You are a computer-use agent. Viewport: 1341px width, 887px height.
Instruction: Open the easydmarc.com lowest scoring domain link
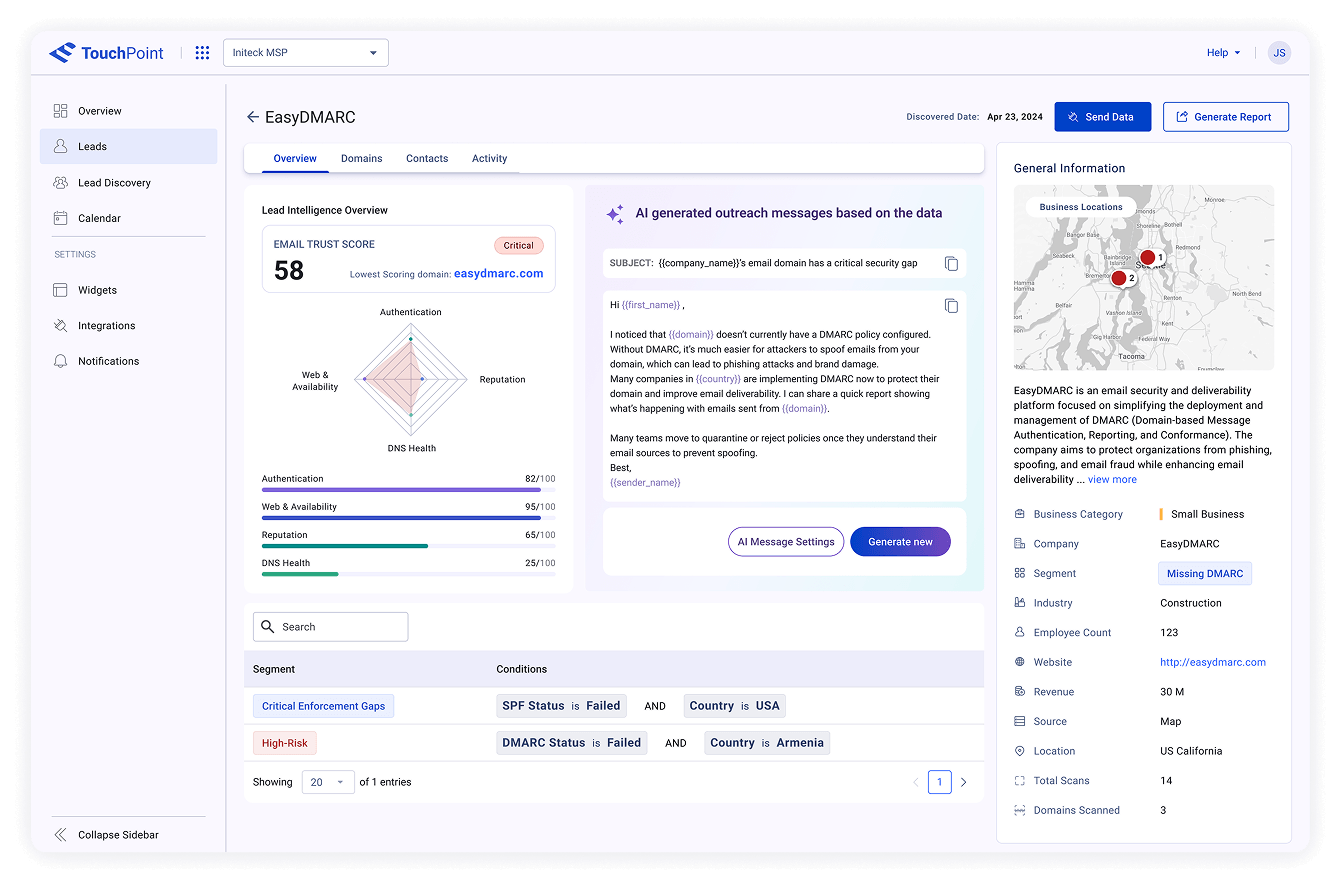tap(499, 273)
